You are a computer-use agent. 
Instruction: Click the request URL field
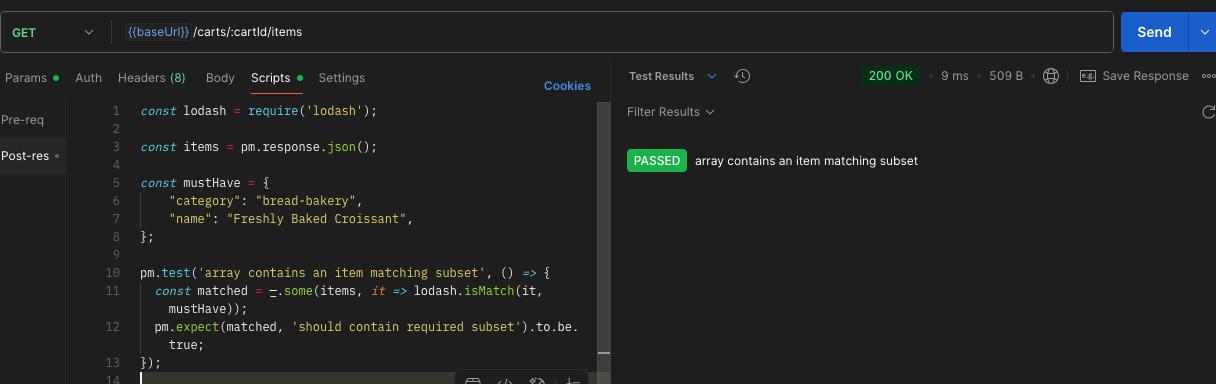click(612, 32)
